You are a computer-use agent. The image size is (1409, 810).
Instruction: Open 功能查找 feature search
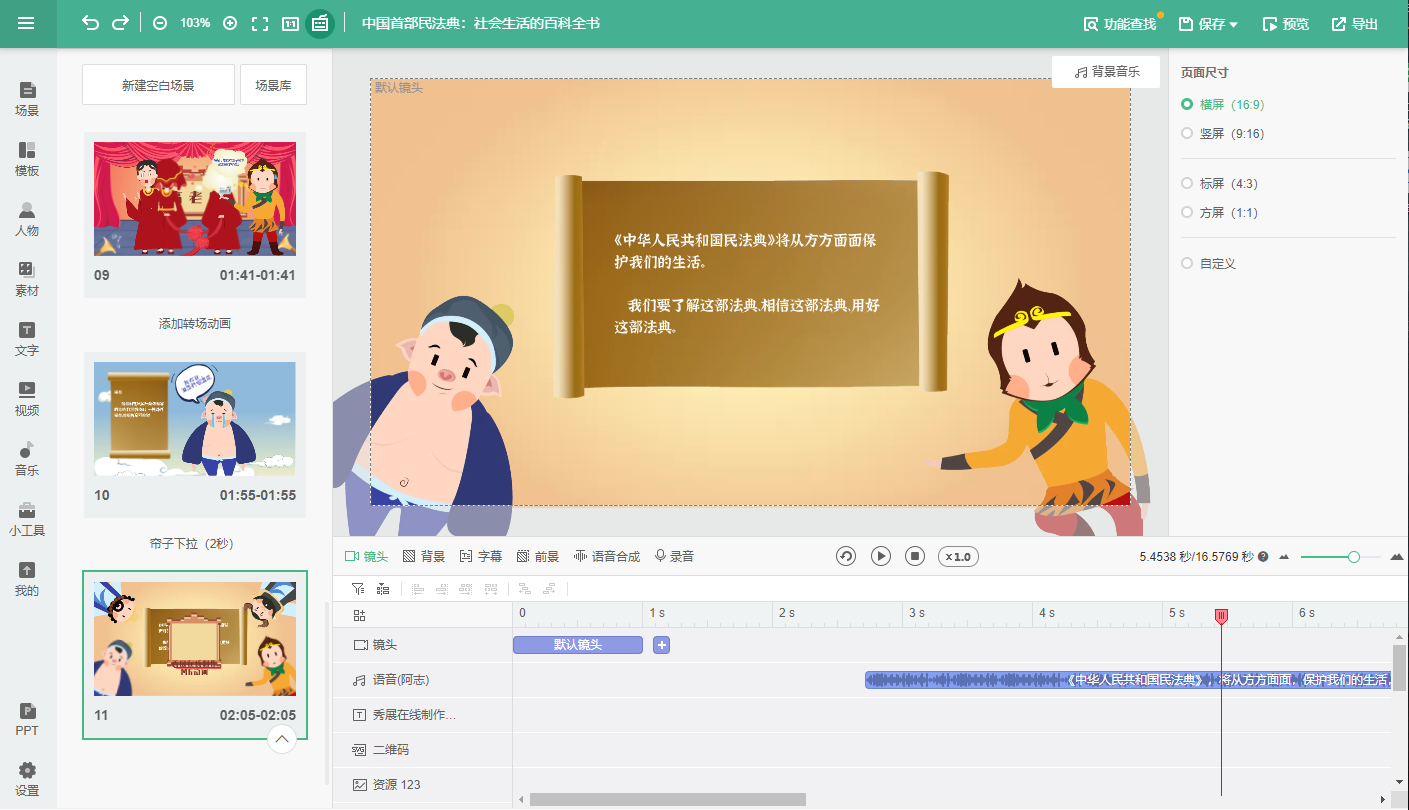point(1121,24)
